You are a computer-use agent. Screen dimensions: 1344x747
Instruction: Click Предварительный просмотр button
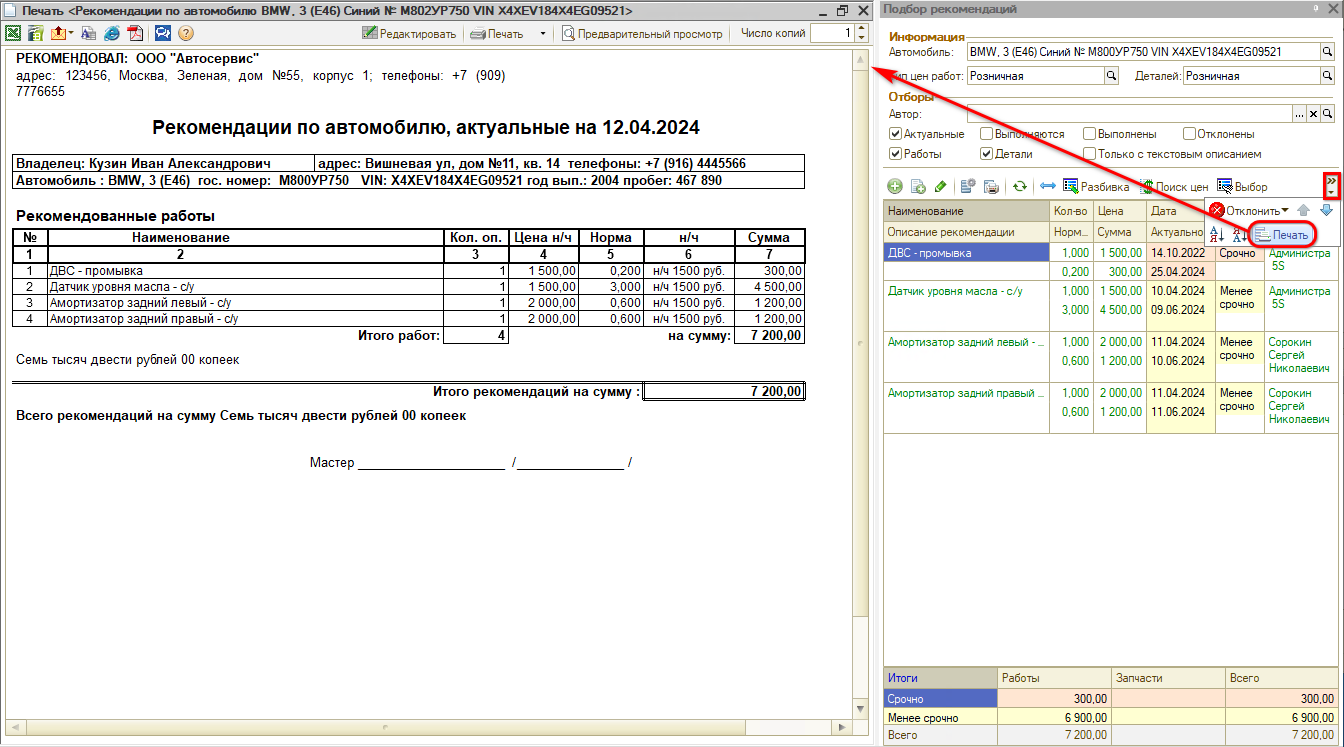point(642,33)
